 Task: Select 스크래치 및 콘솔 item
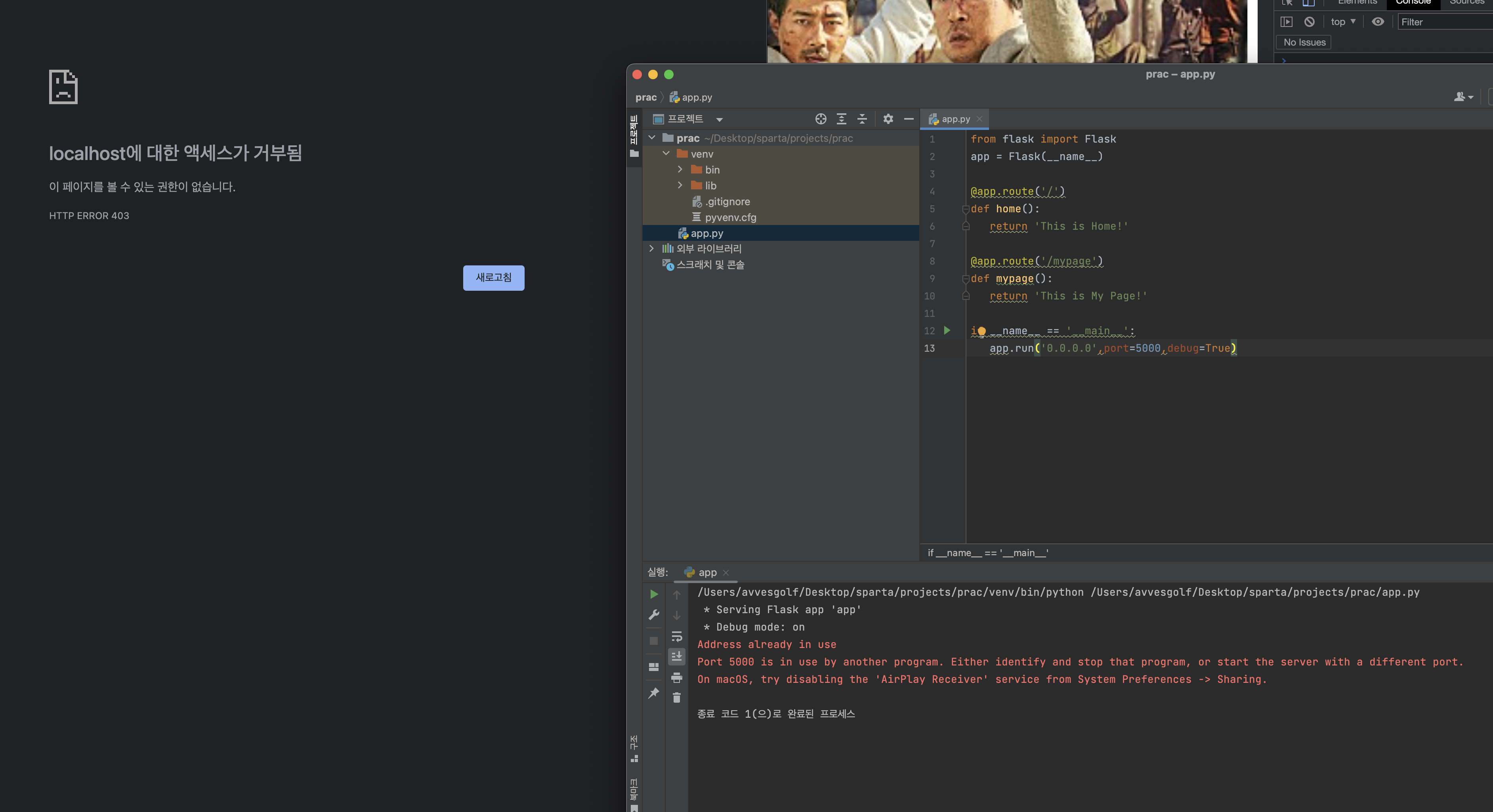tap(704, 264)
